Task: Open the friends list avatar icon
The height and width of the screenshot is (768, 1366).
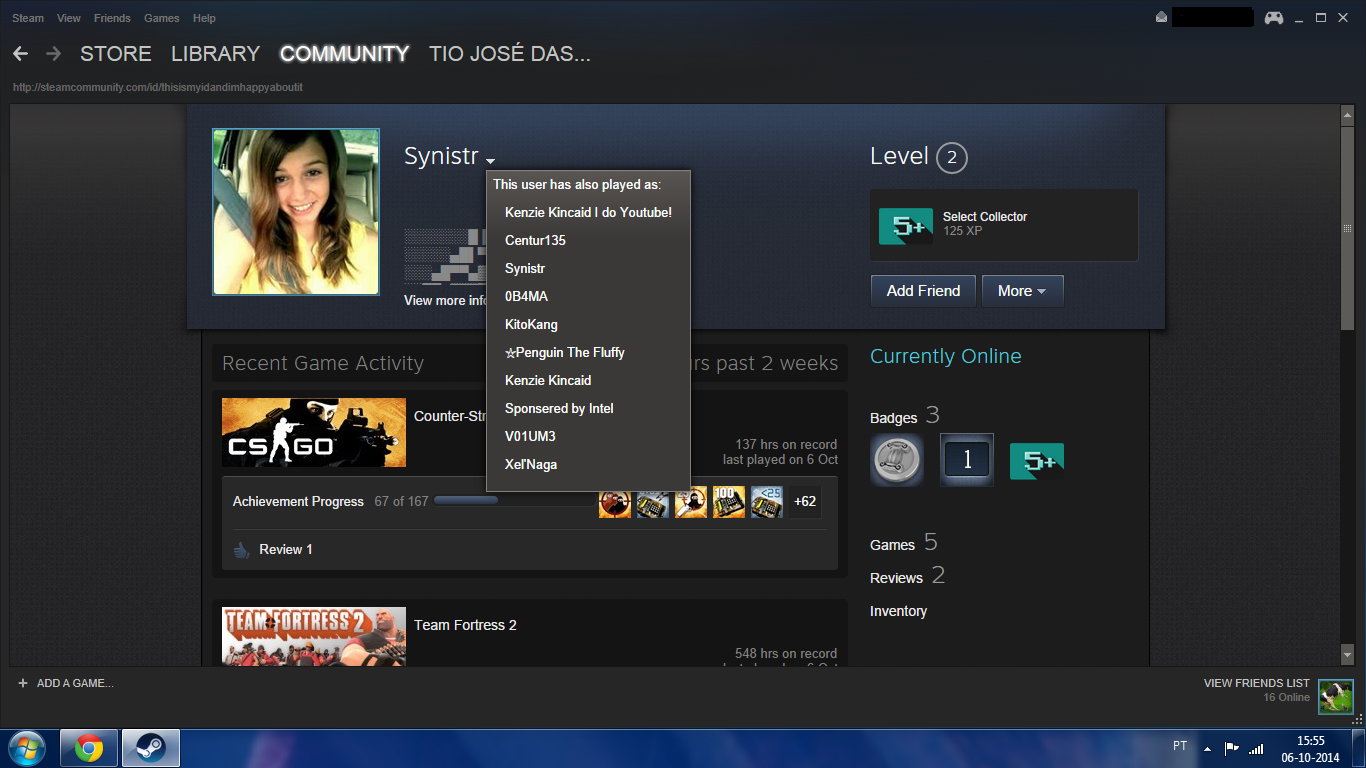Action: tap(1335, 696)
